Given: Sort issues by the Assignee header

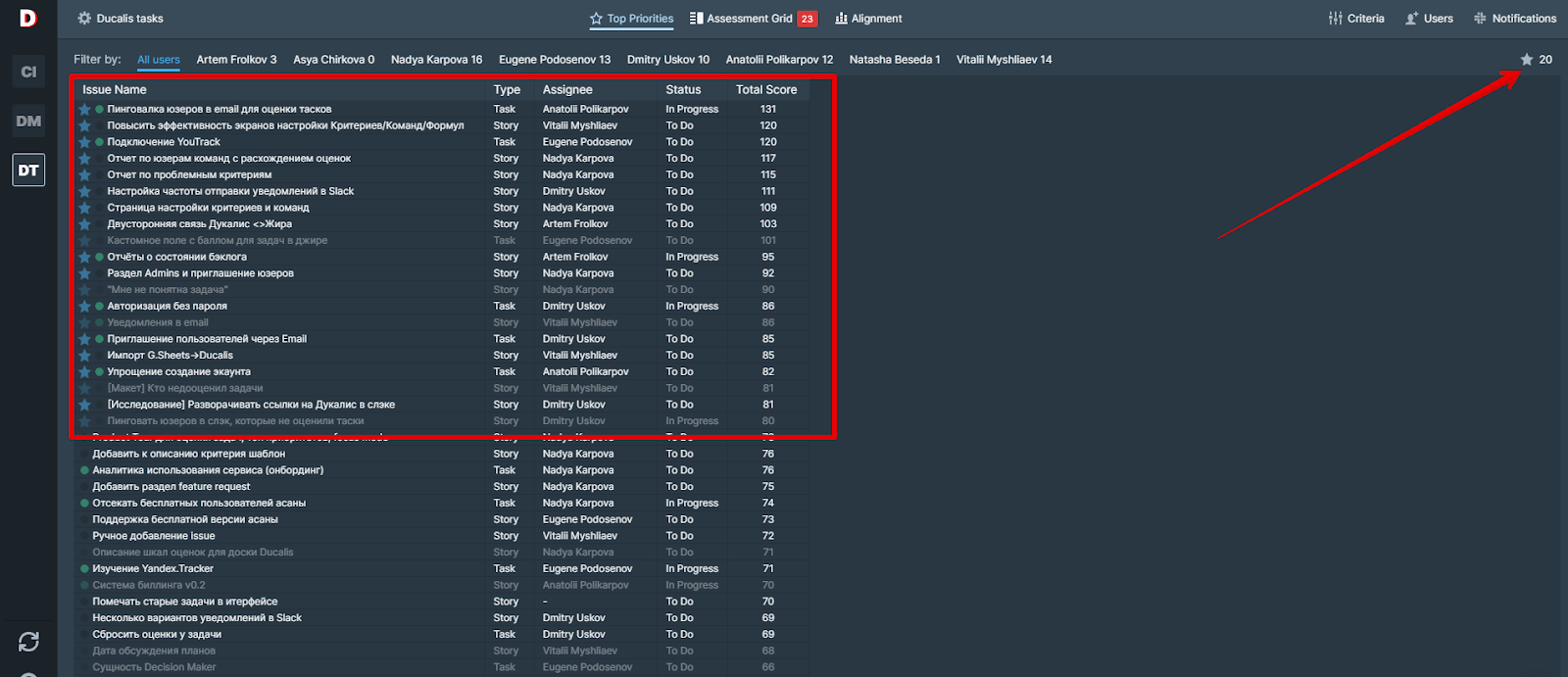Looking at the screenshot, I should 567,90.
